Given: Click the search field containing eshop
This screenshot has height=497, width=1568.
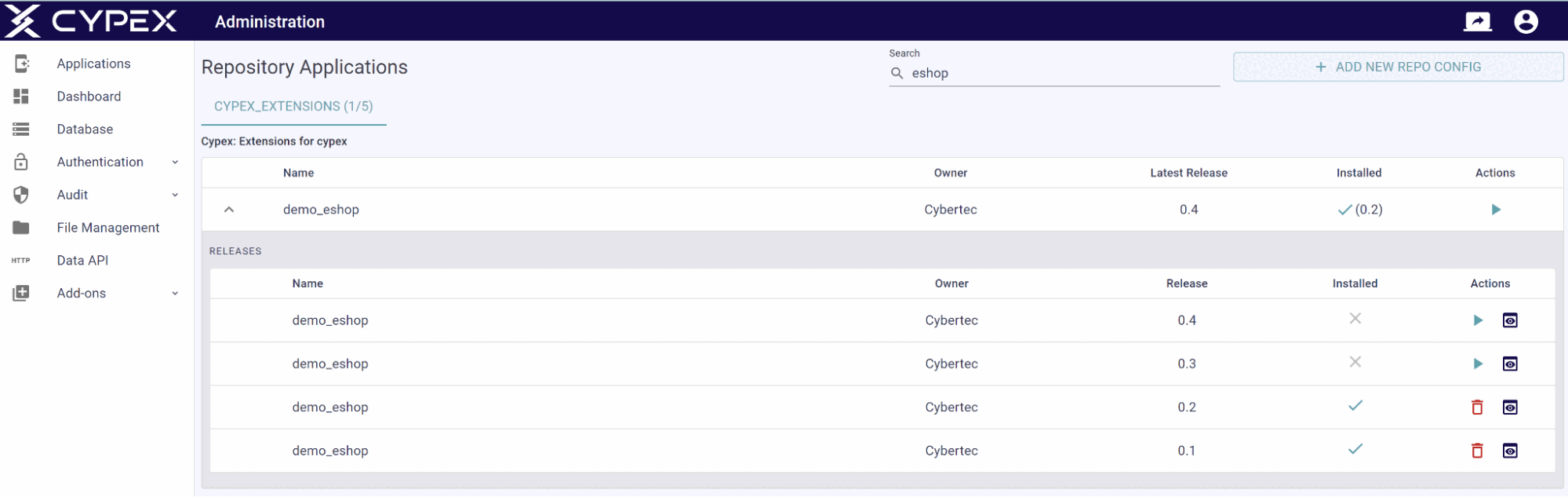Looking at the screenshot, I should tap(1054, 73).
